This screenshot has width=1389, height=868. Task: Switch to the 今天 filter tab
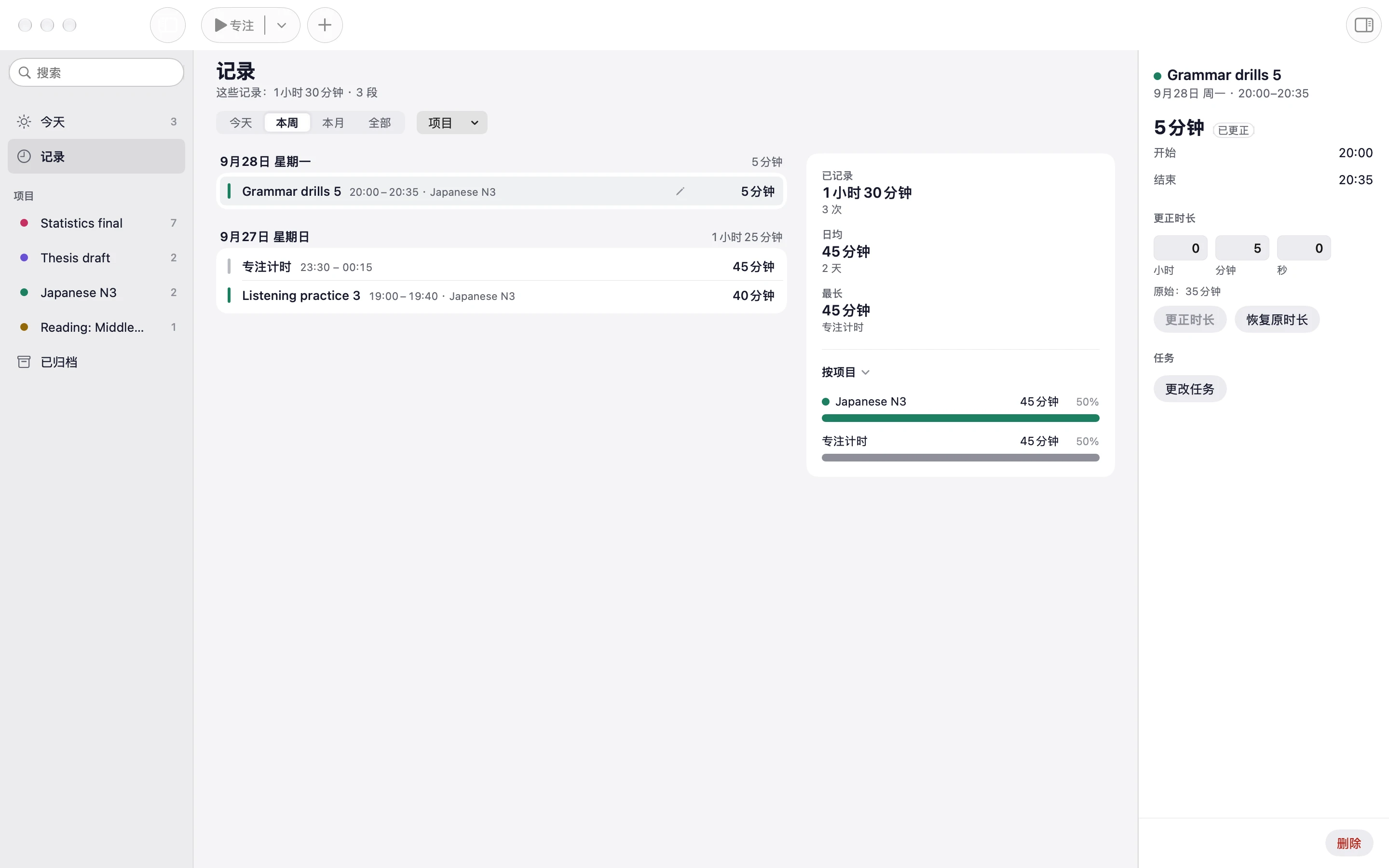tap(241, 123)
